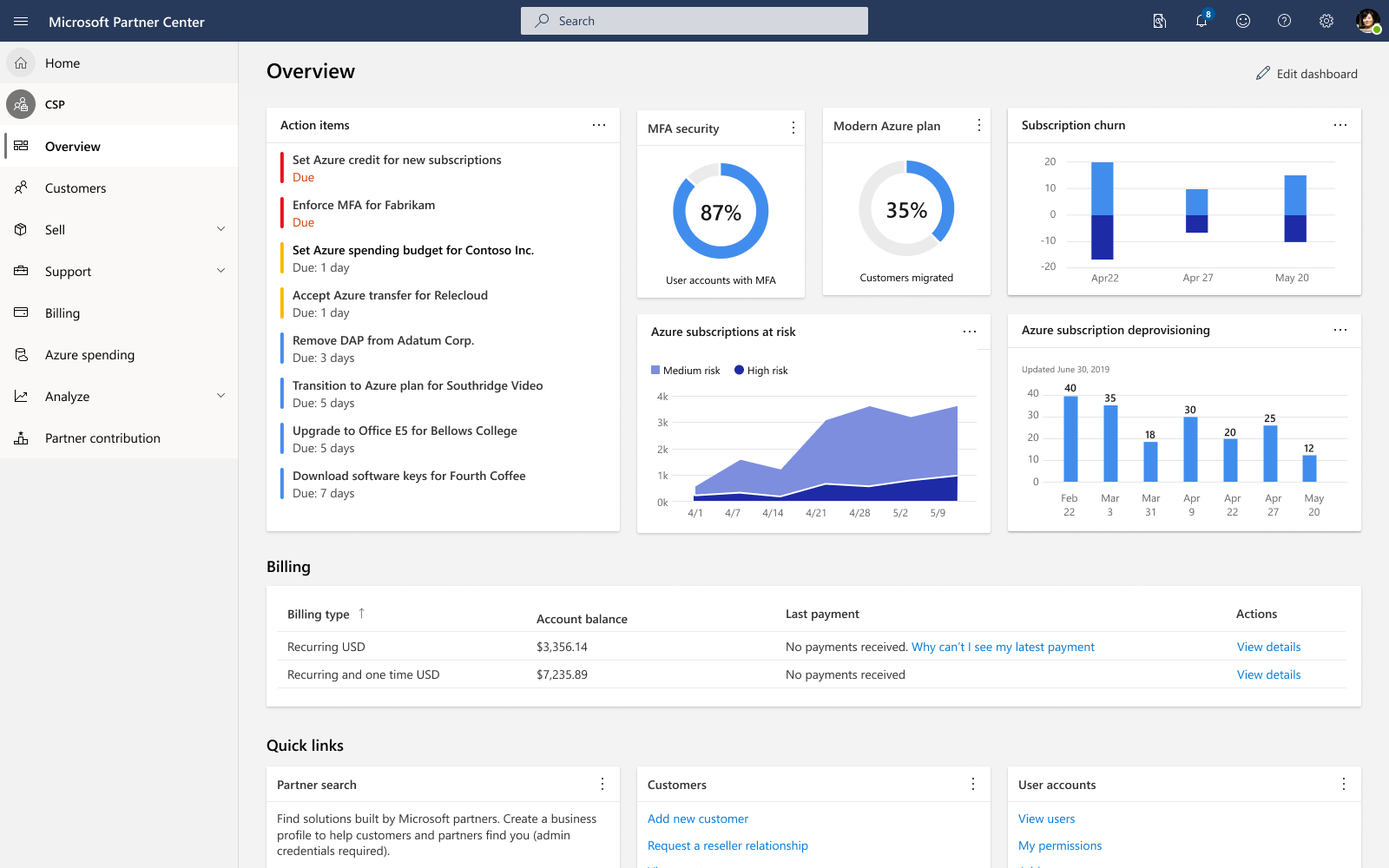Viewport: 1389px width, 868px height.
Task: Sort by Billing type arrow
Action: 361,613
